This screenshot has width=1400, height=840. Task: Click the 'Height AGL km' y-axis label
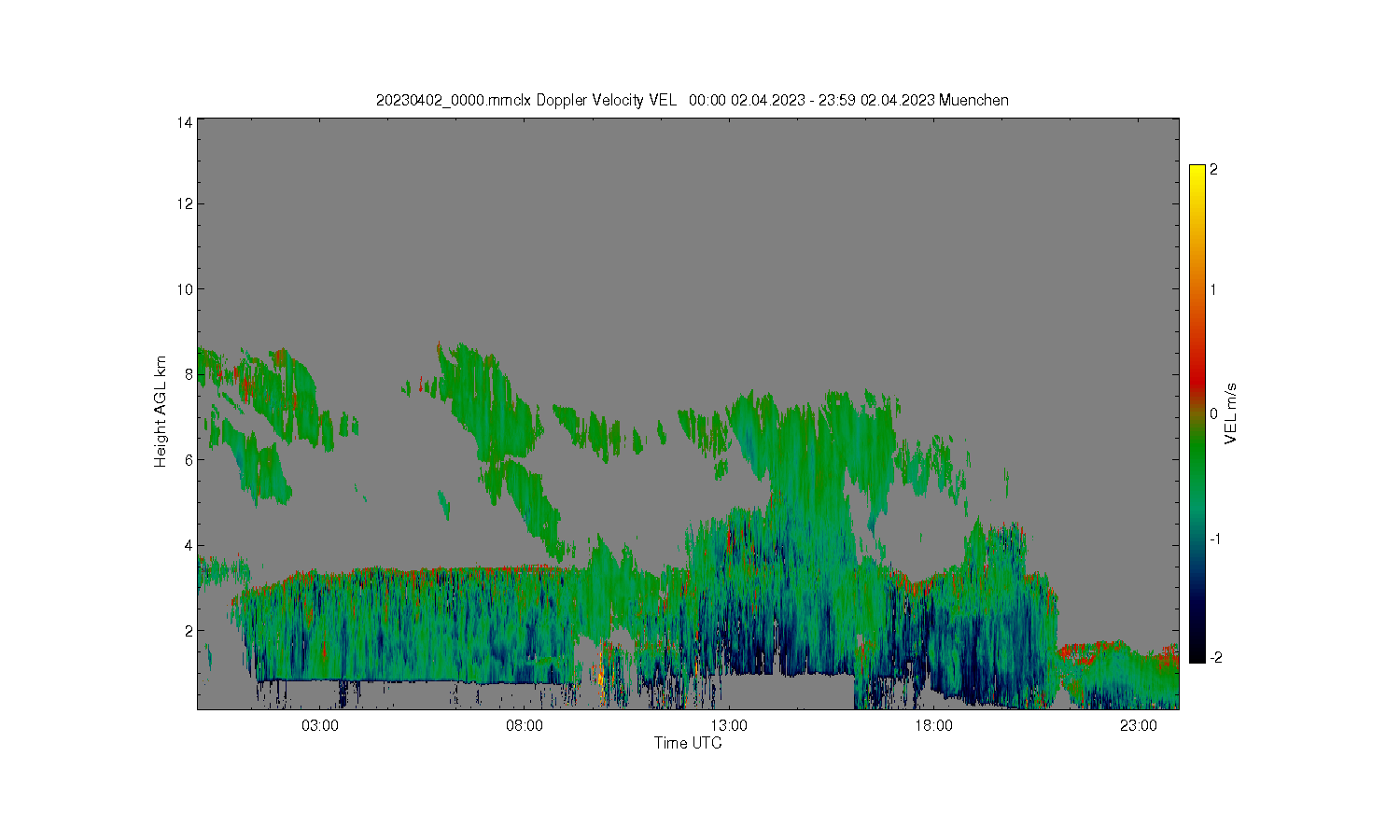tap(161, 412)
